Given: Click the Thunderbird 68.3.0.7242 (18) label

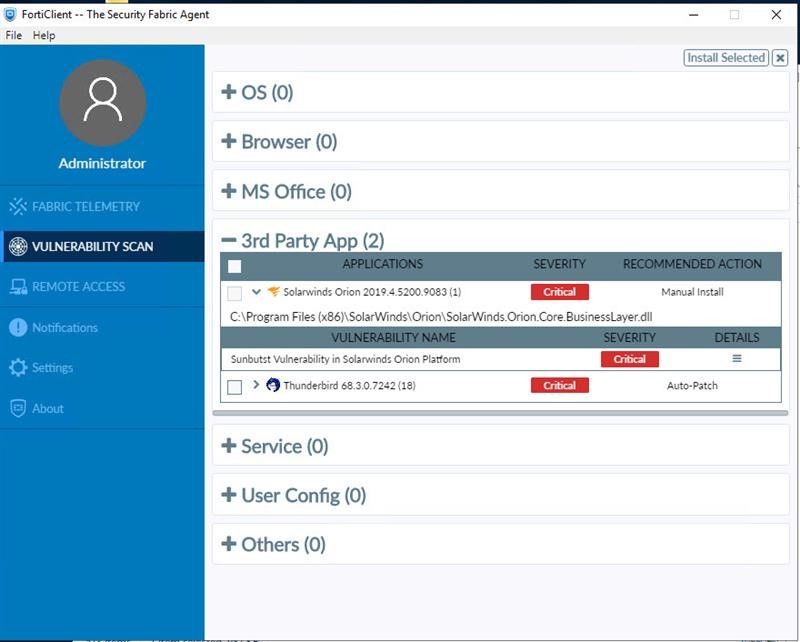Looking at the screenshot, I should click(x=349, y=385).
